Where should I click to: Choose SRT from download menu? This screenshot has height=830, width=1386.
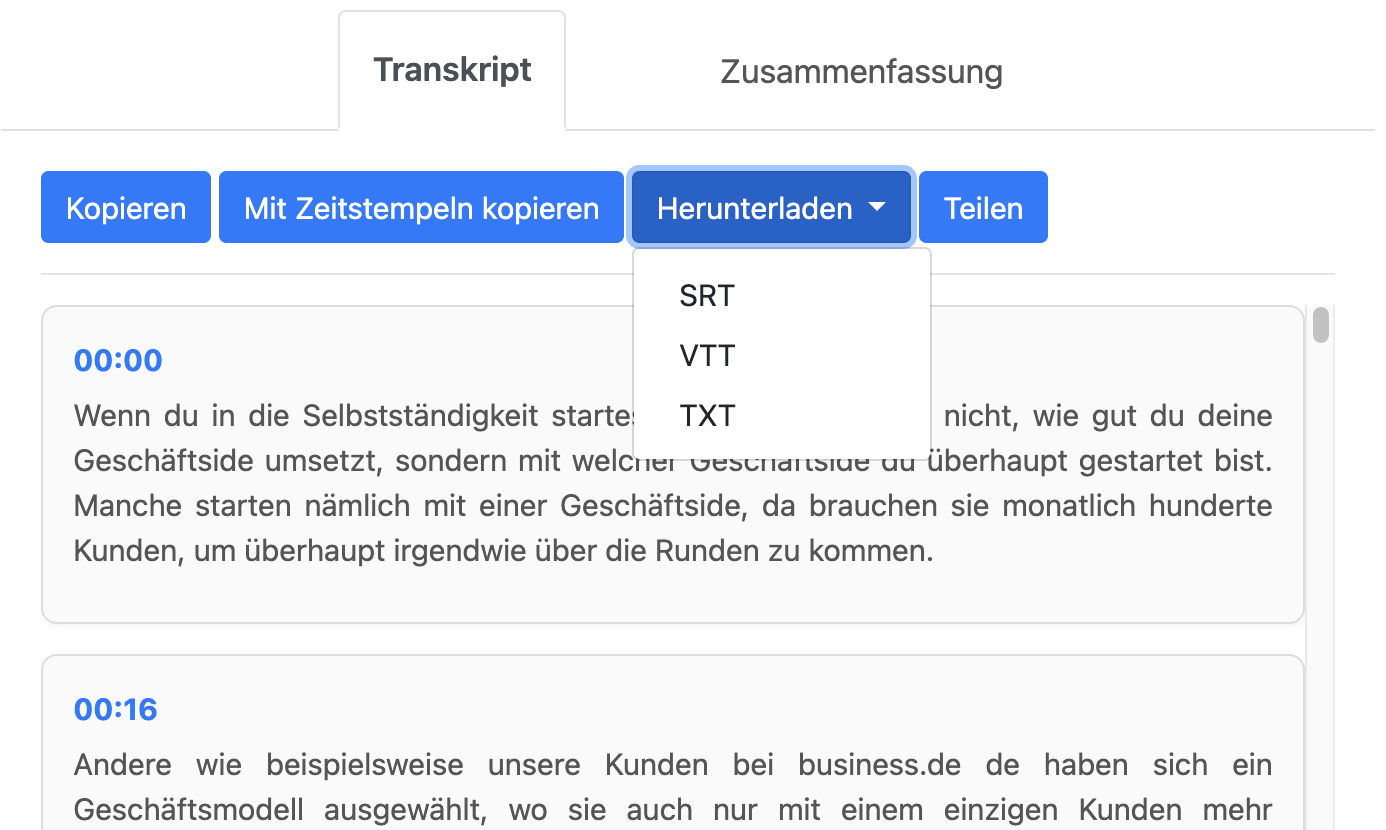click(x=782, y=296)
